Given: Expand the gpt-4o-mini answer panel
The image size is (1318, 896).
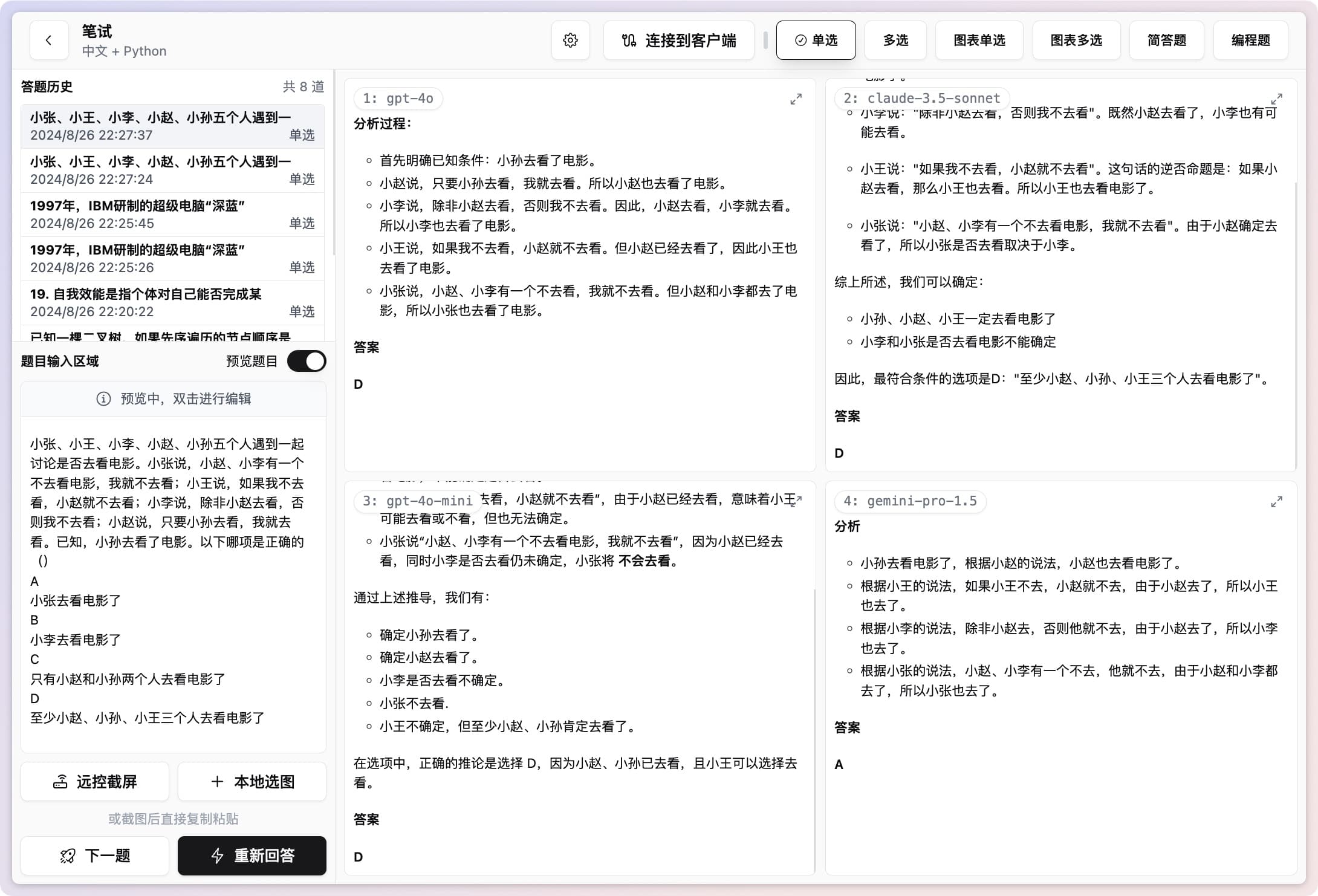Looking at the screenshot, I should (796, 501).
